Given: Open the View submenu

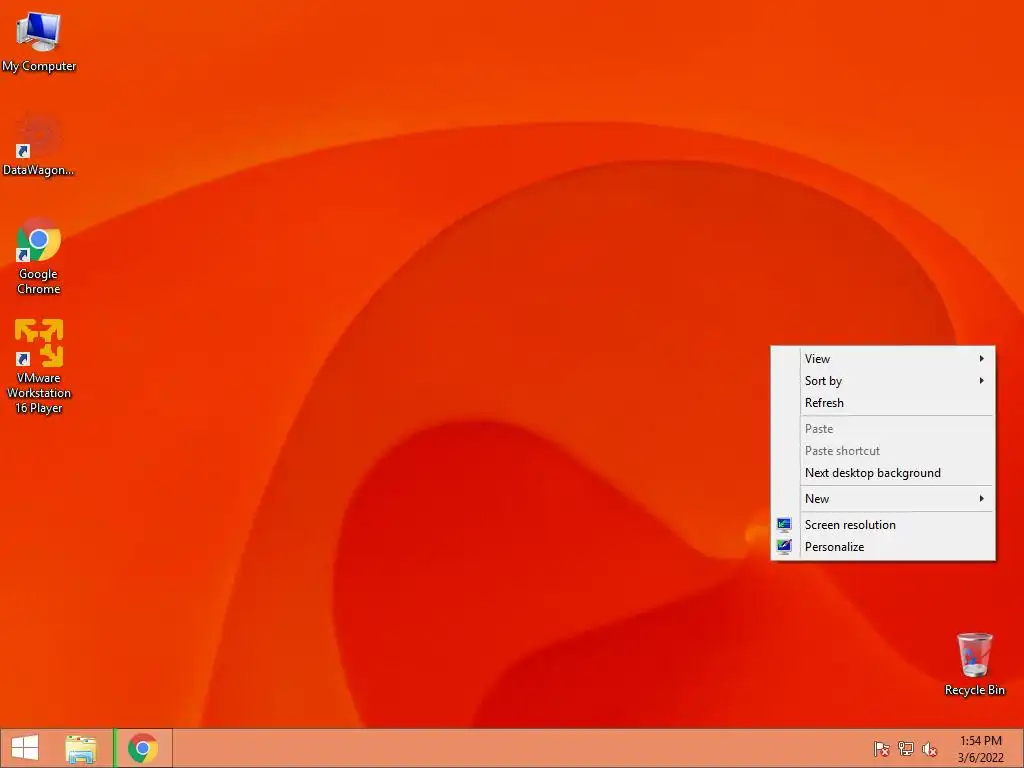Looking at the screenshot, I should point(883,359).
